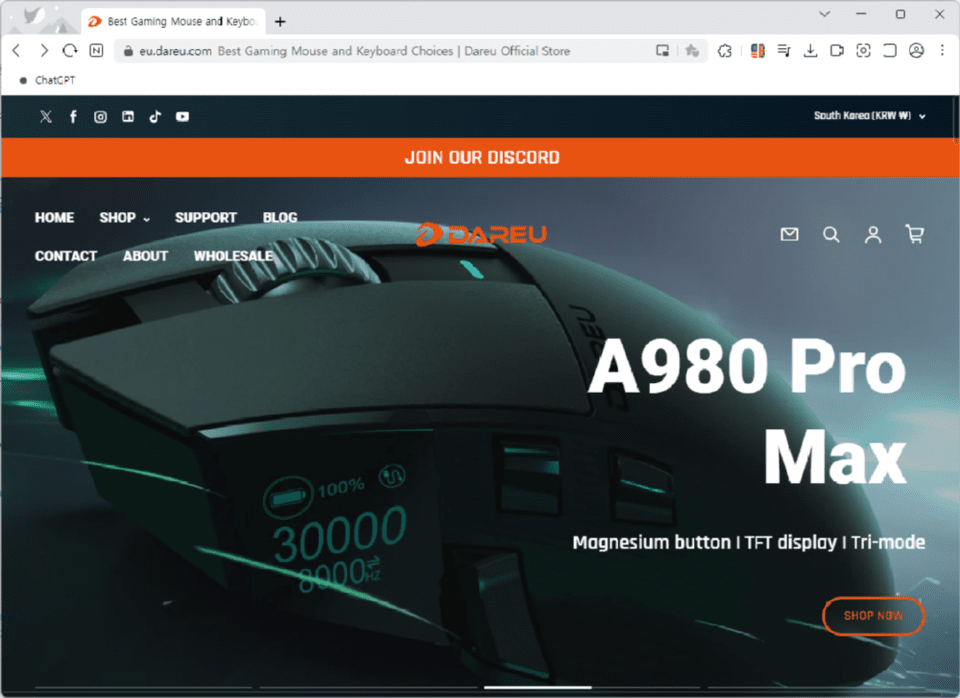
Task: Open a new browser tab
Action: [x=280, y=21]
